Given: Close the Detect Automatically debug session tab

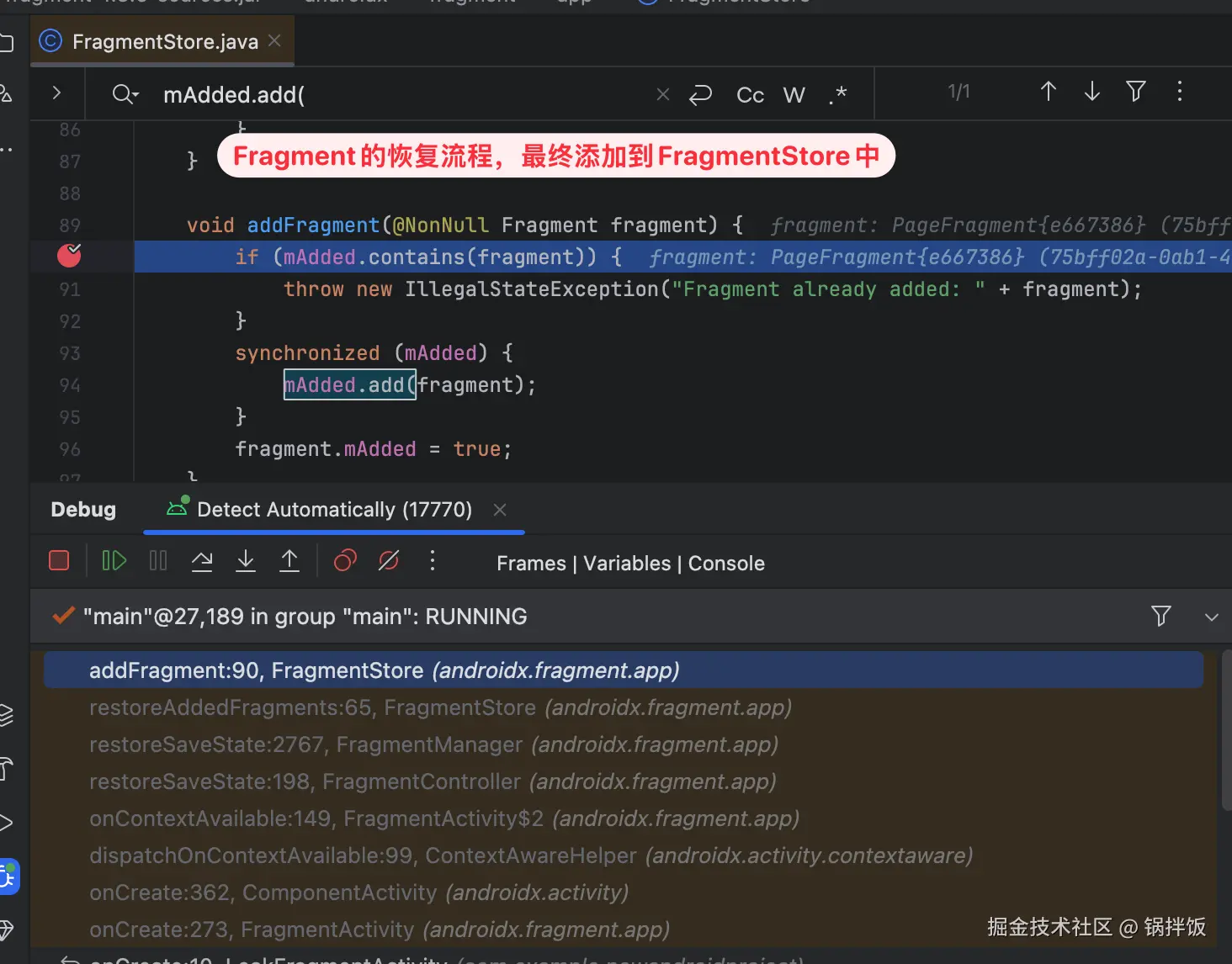Looking at the screenshot, I should [x=500, y=509].
